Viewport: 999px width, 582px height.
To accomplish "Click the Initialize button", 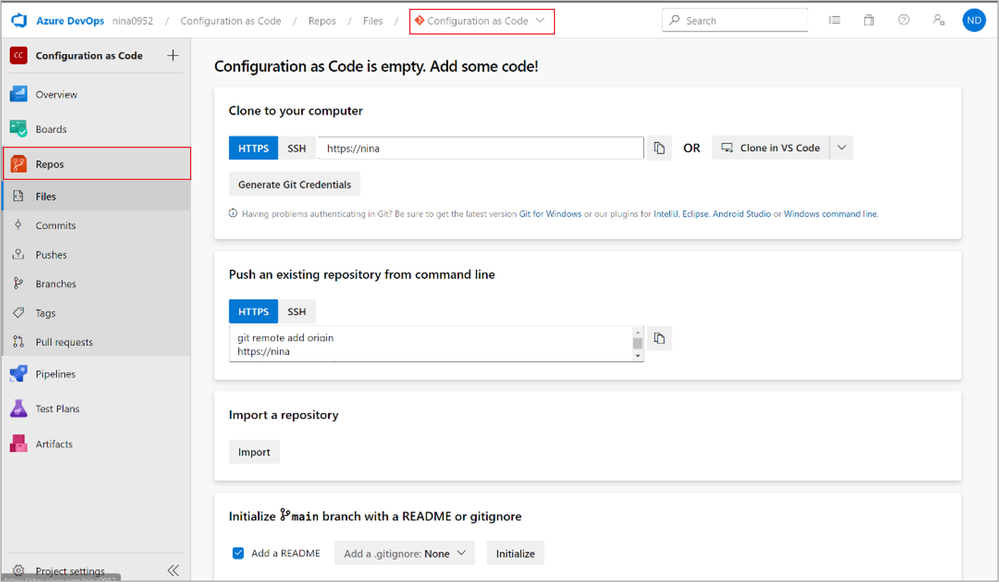I will tap(515, 553).
